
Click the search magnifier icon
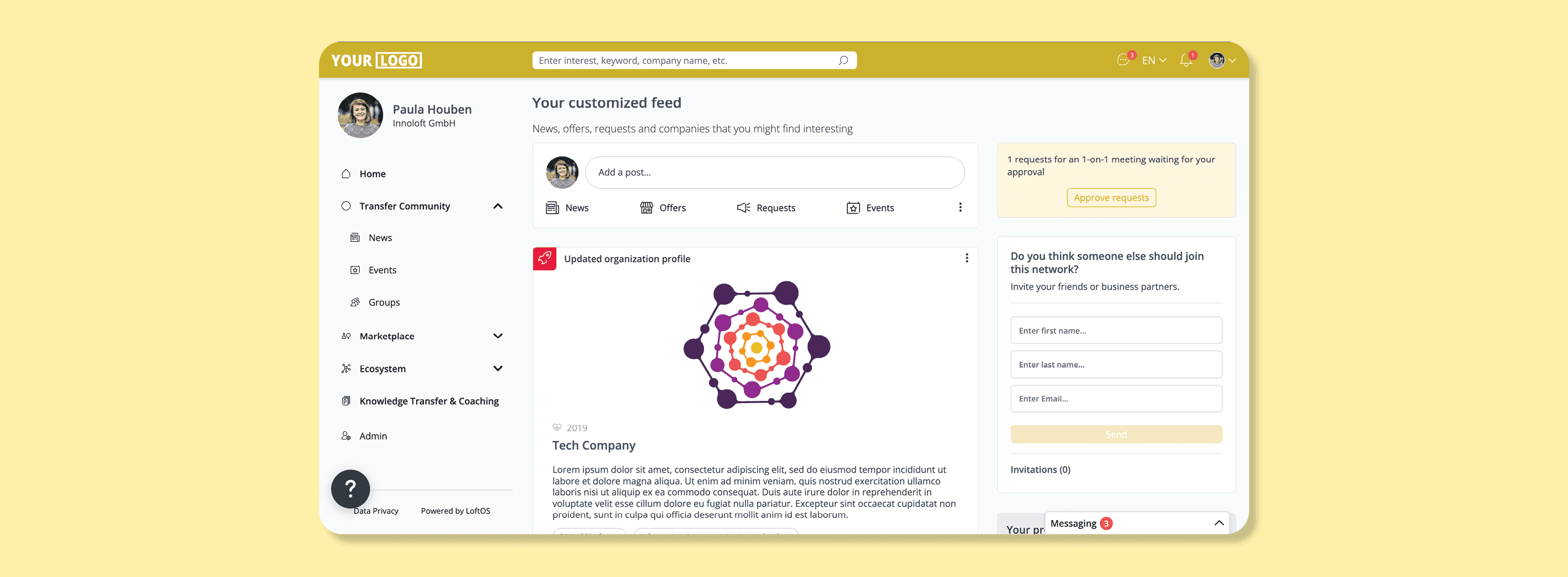pyautogui.click(x=843, y=60)
